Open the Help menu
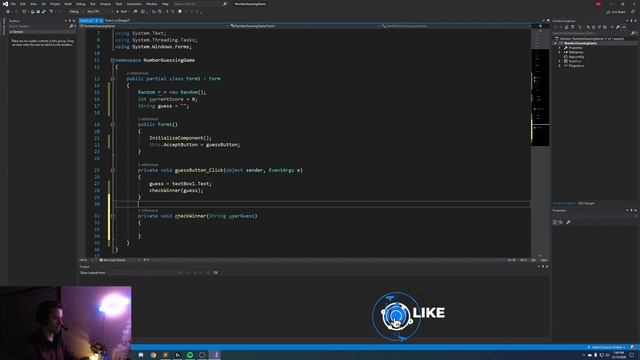Viewport: 640px width, 360px height. coord(165,4)
